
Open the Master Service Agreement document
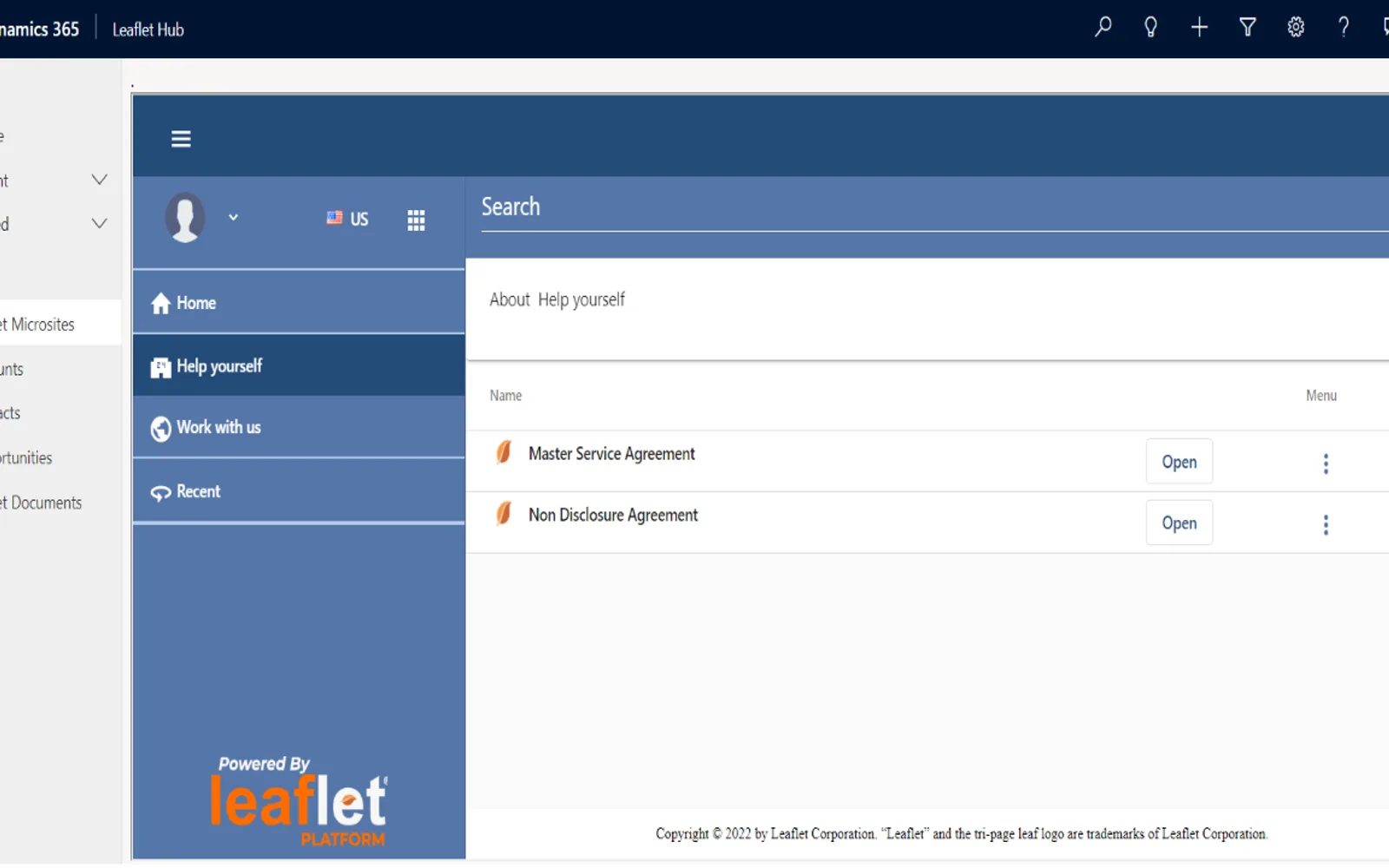click(1179, 462)
